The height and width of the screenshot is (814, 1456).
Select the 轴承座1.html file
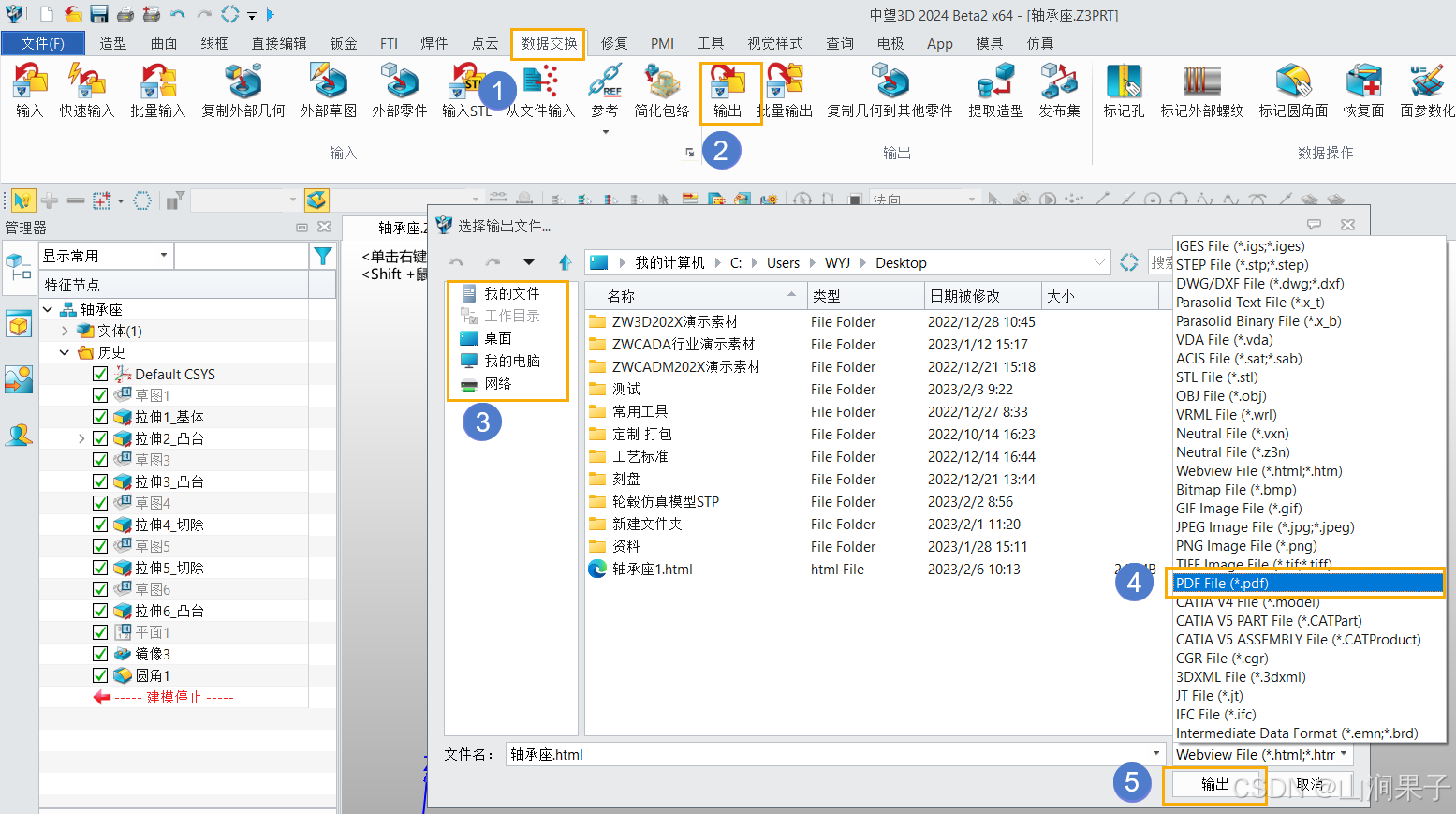tap(652, 570)
